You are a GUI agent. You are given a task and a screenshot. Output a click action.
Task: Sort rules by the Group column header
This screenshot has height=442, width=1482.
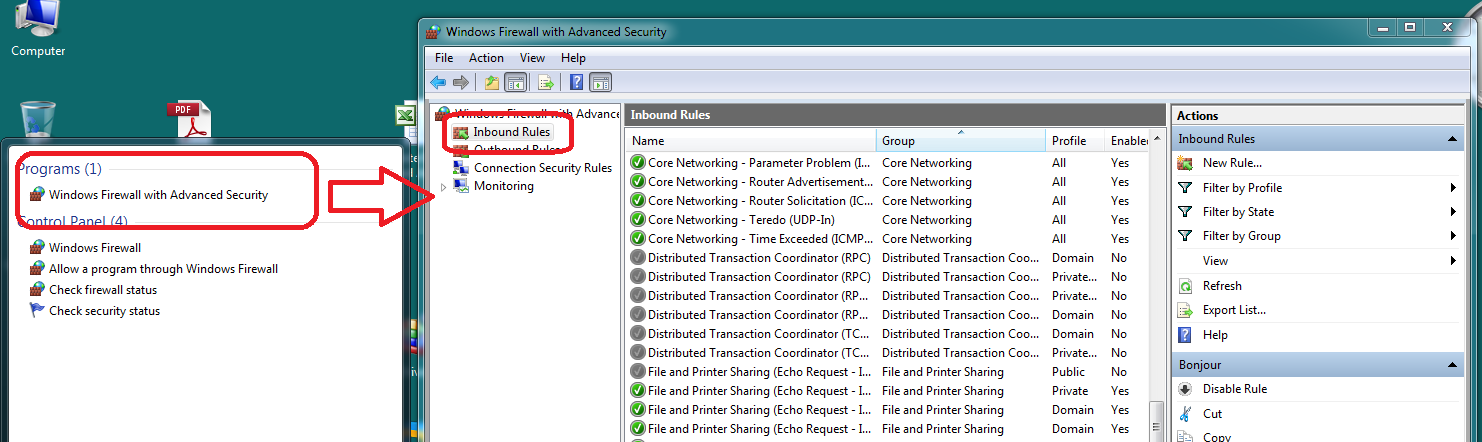tap(961, 141)
